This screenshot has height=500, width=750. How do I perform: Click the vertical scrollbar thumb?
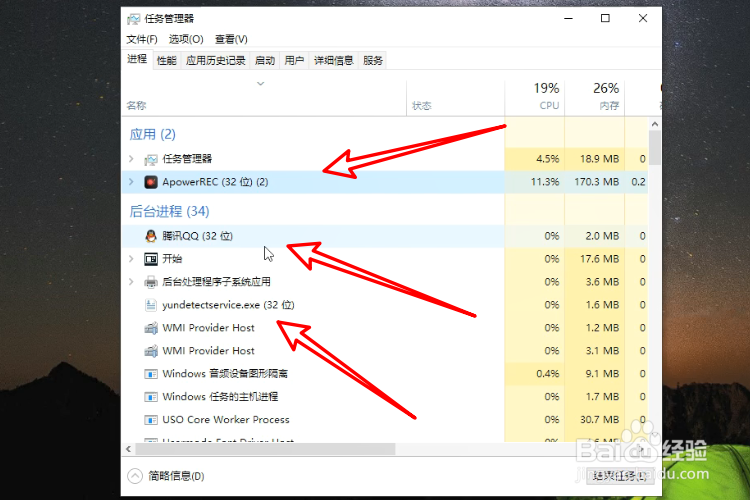655,147
